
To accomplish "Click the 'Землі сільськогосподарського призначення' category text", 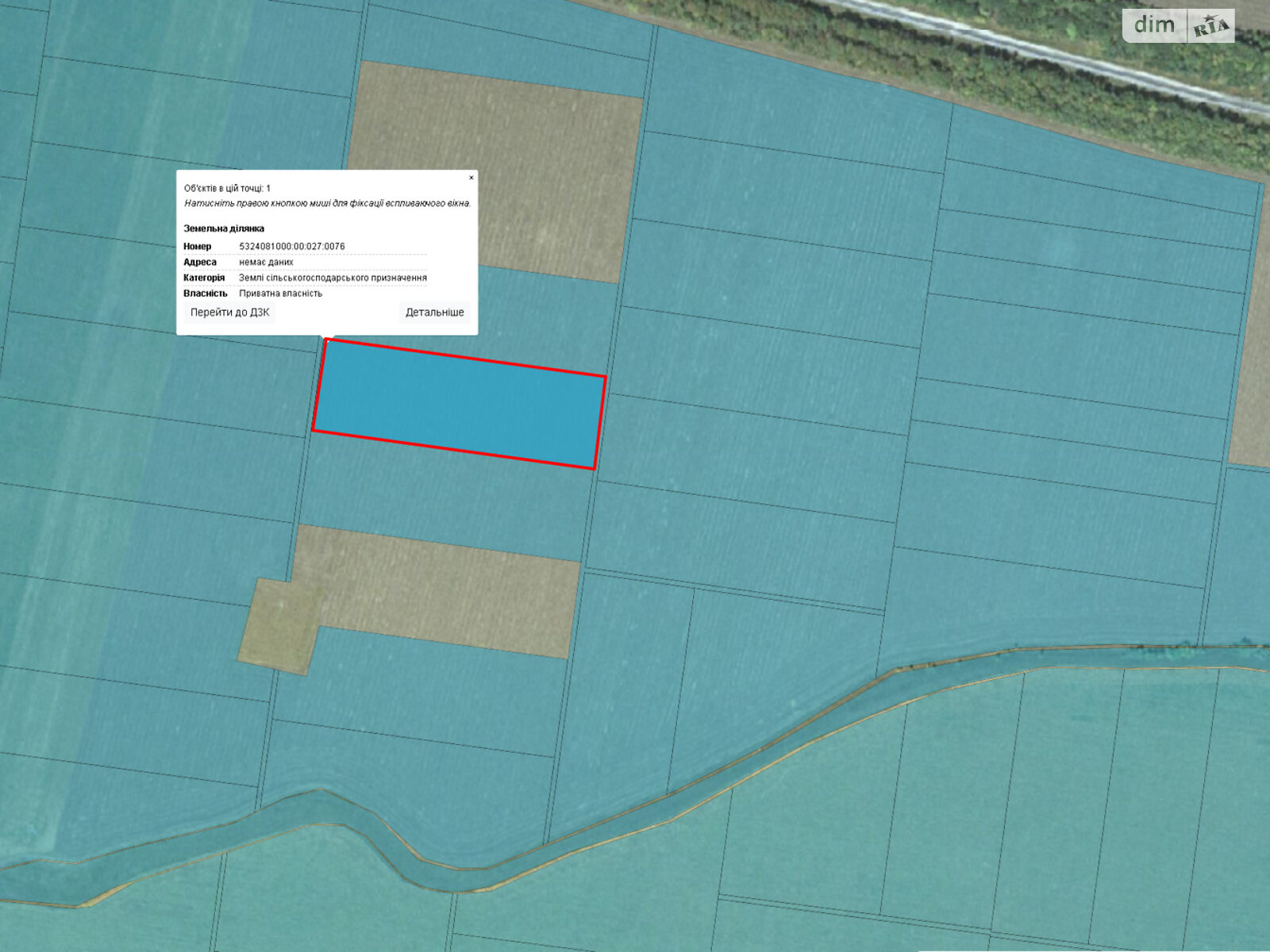I will (x=333, y=278).
